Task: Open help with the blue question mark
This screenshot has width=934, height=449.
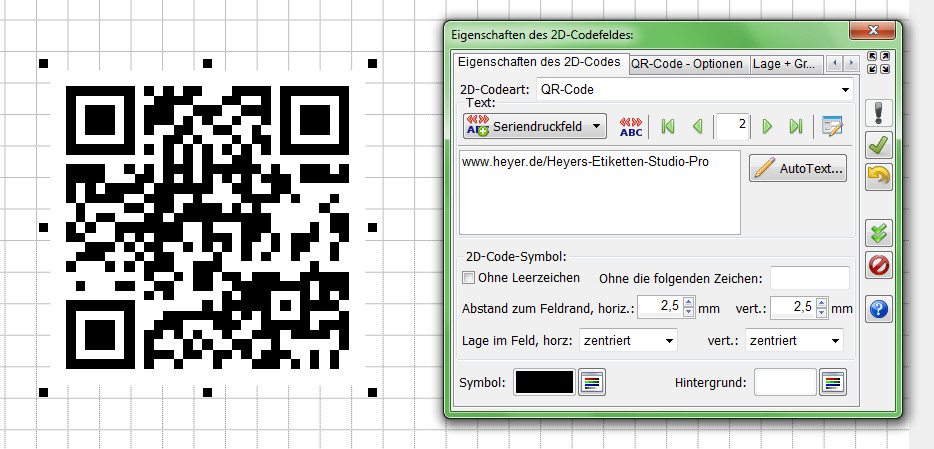Action: pyautogui.click(x=878, y=309)
